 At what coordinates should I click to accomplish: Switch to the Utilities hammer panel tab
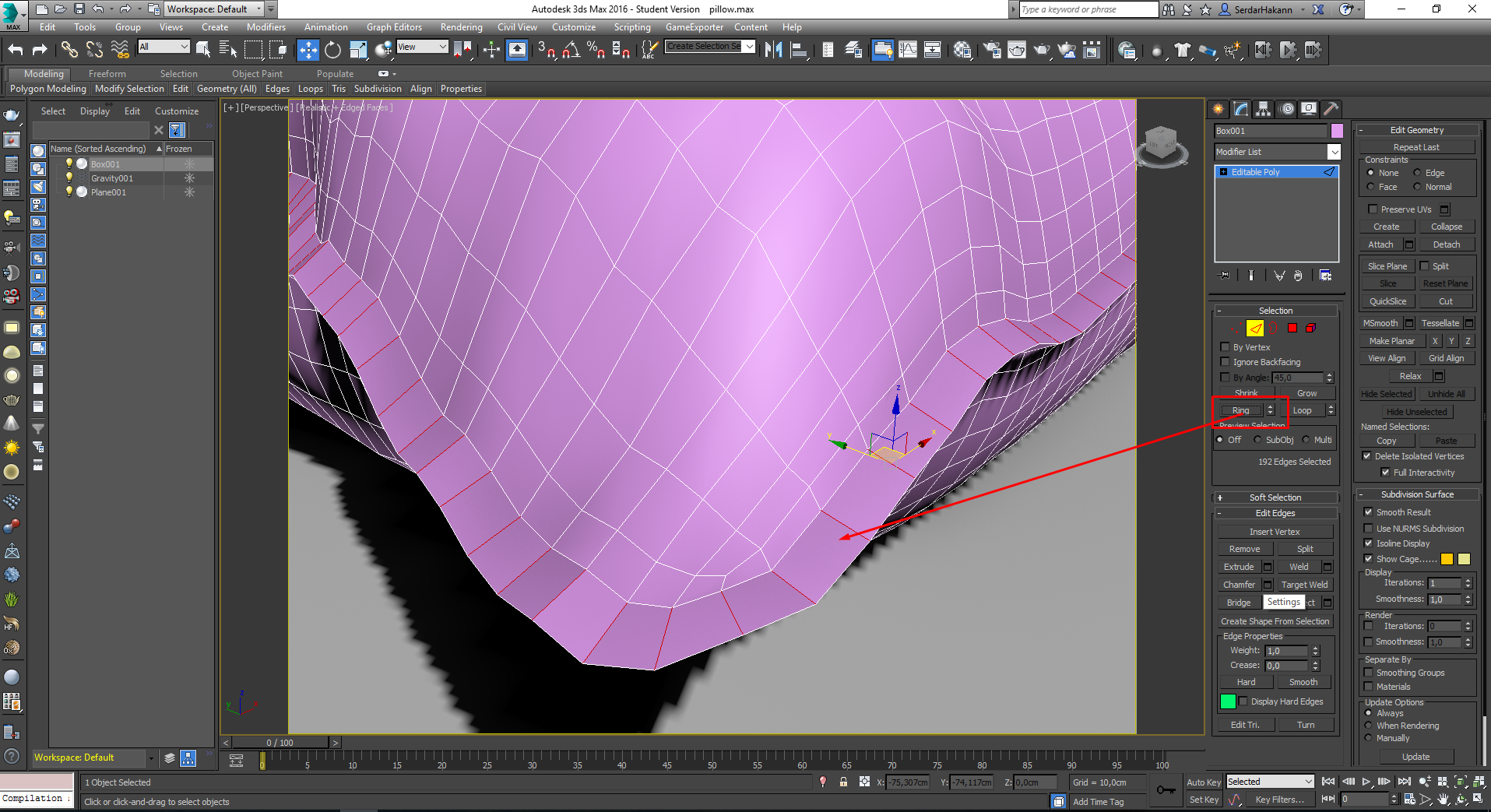tap(1331, 109)
